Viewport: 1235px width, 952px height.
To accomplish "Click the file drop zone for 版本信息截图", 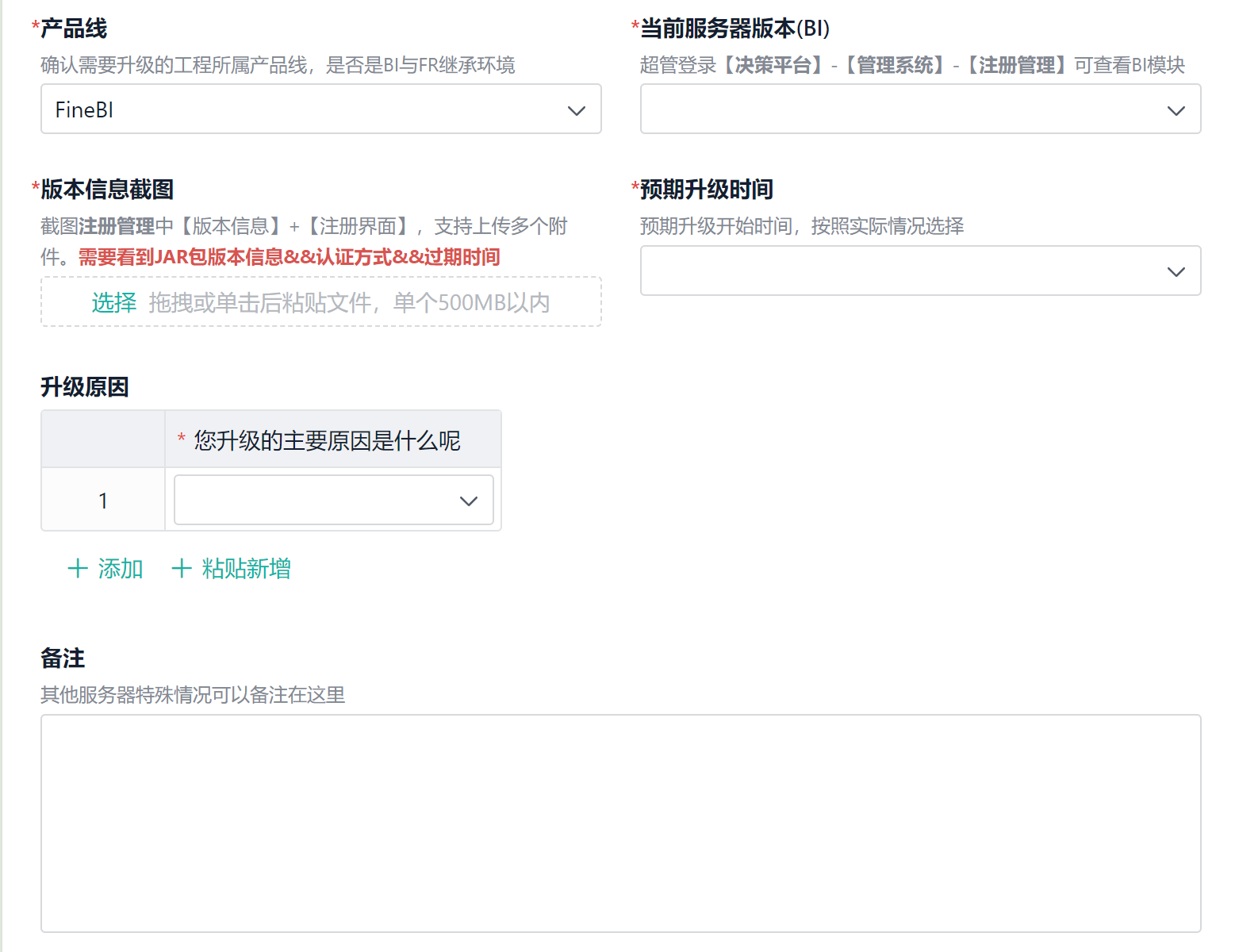I will tap(320, 301).
